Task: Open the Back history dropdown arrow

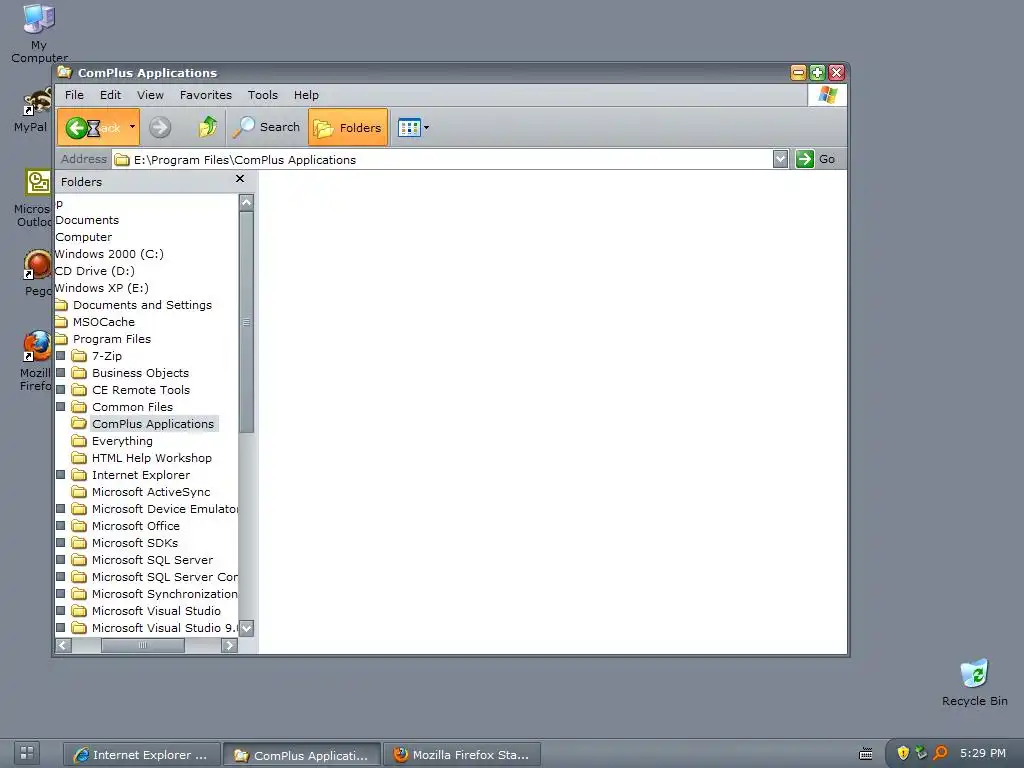Action: (x=132, y=127)
